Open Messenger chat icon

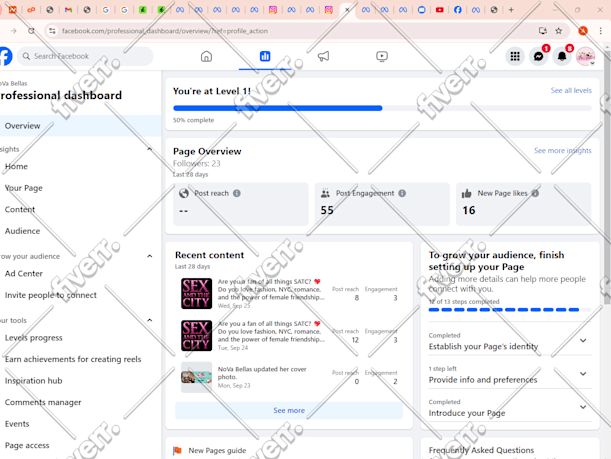[x=539, y=56]
